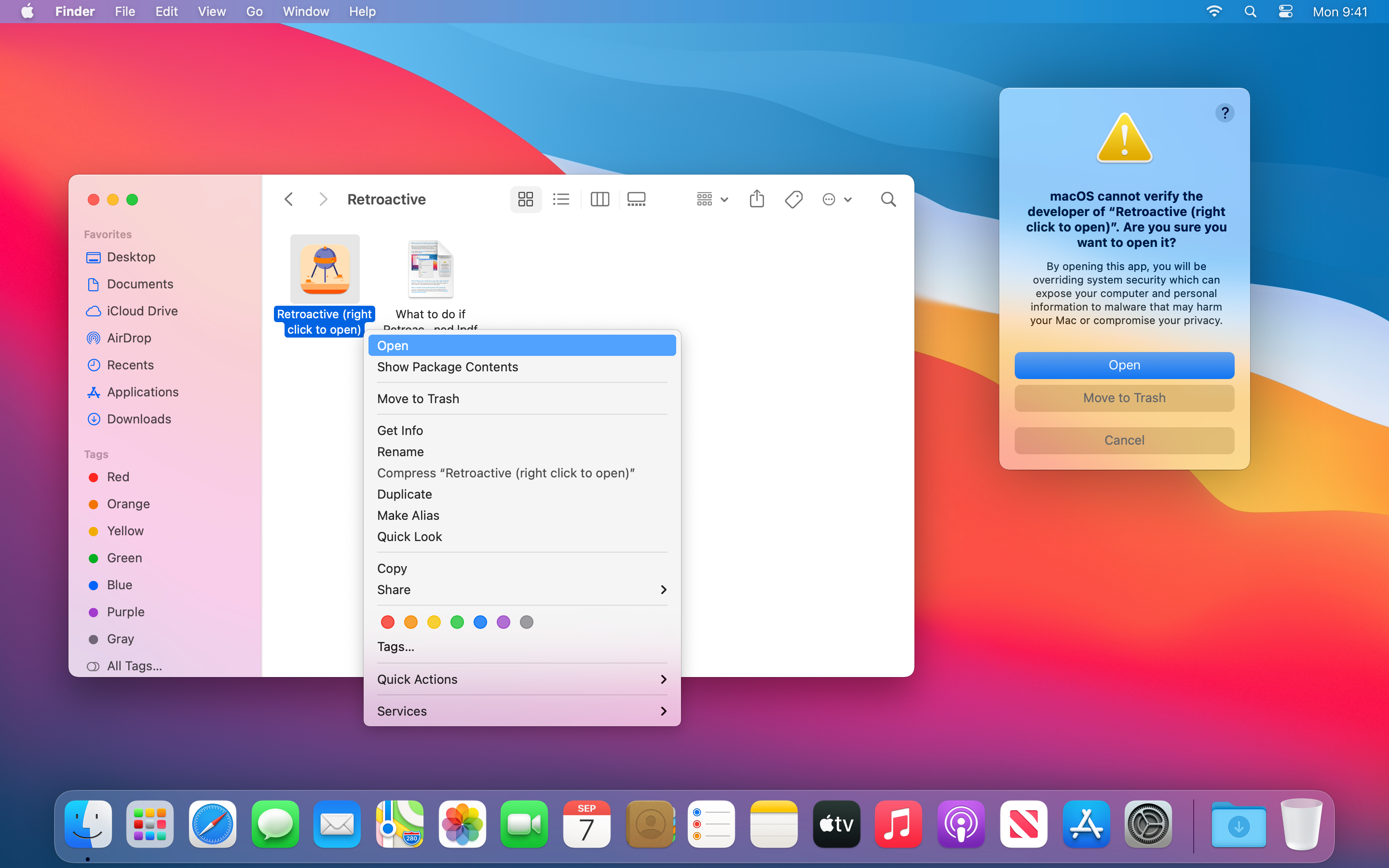
Task: Click the search icon in Finder toolbar
Action: point(888,199)
